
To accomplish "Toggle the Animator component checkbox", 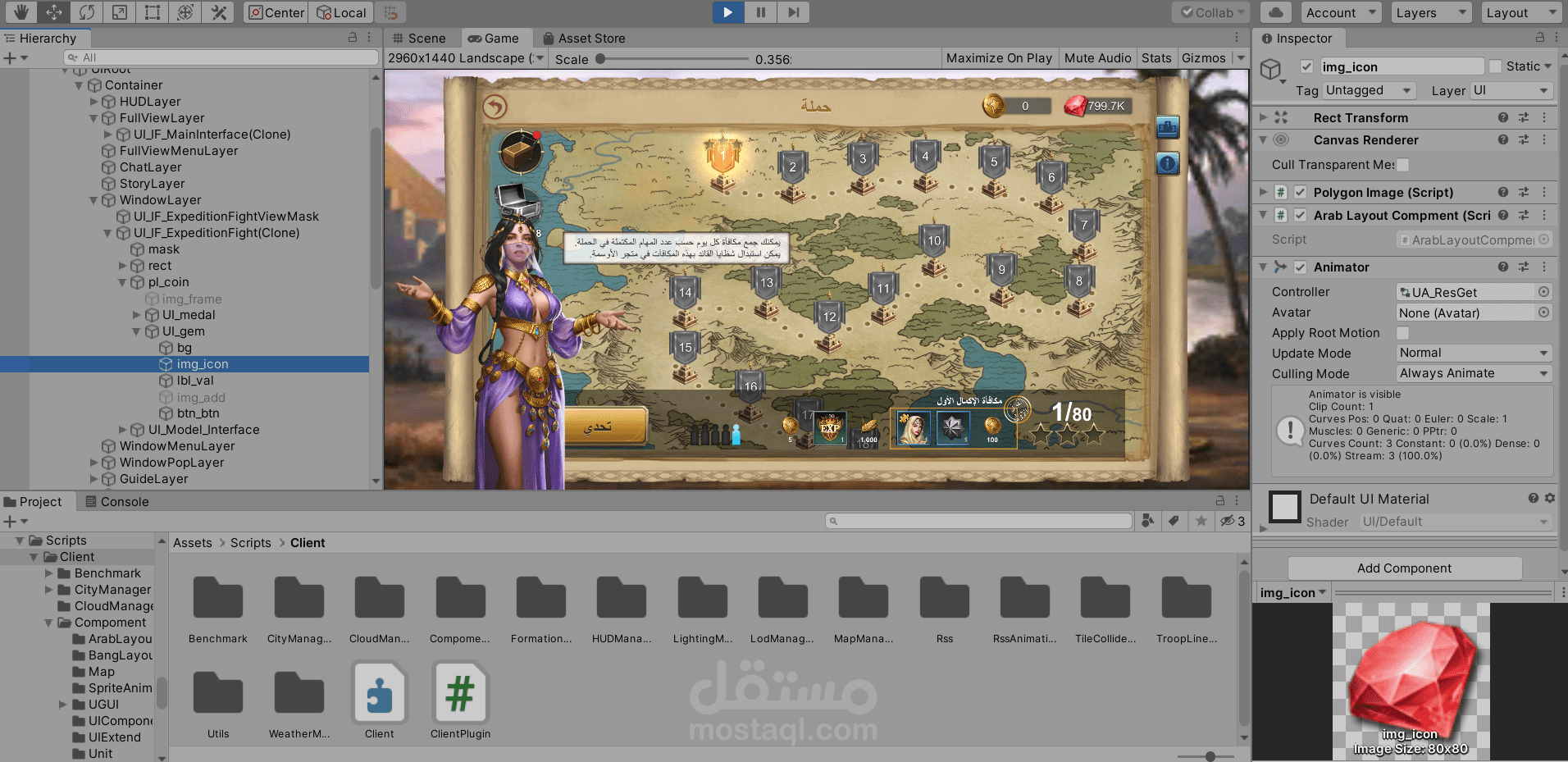I will click(x=1300, y=267).
